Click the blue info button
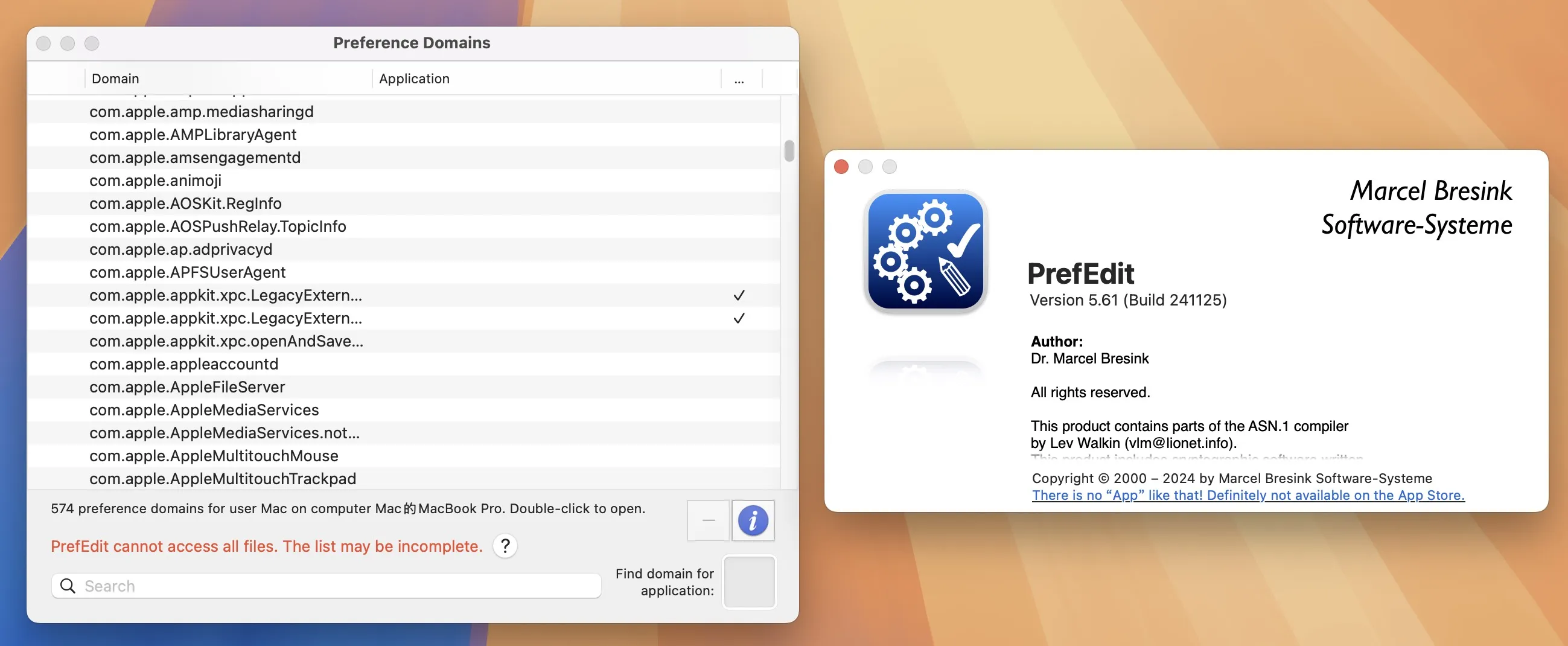 coord(753,520)
